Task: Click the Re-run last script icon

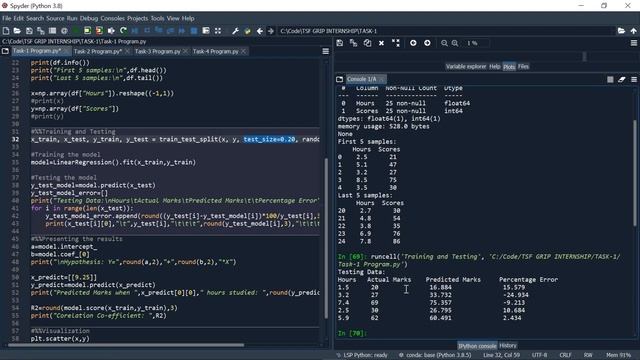Action: (x=123, y=31)
